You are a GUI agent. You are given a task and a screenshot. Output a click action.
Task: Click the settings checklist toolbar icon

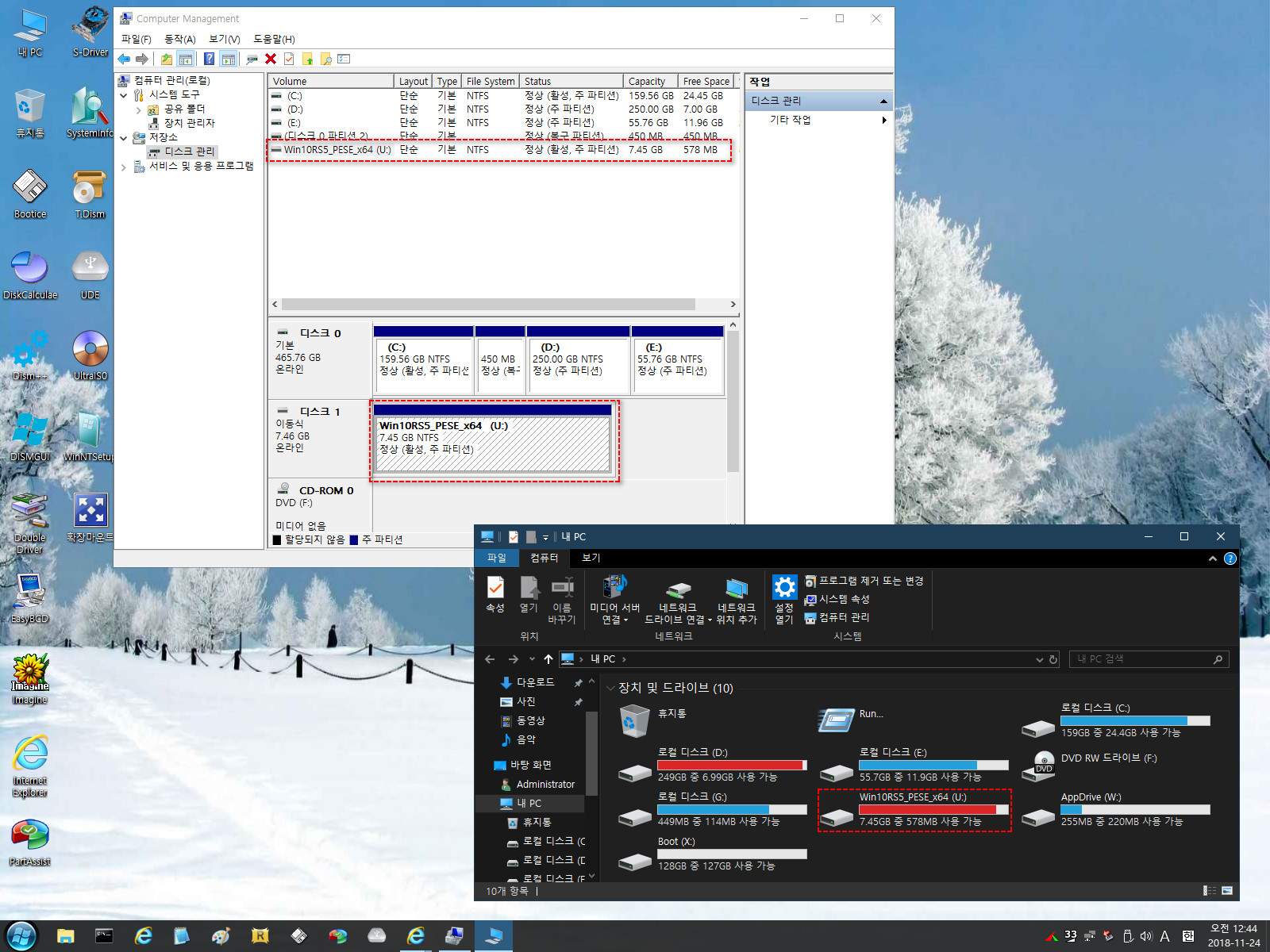click(x=344, y=59)
